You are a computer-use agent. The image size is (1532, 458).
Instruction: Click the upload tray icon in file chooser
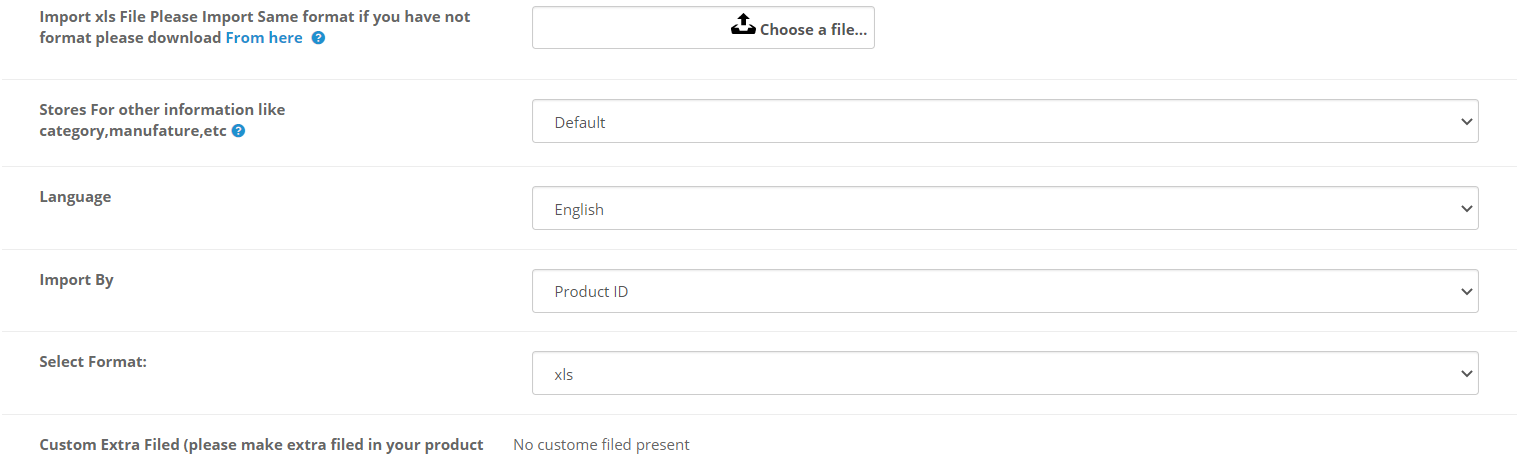pyautogui.click(x=742, y=25)
